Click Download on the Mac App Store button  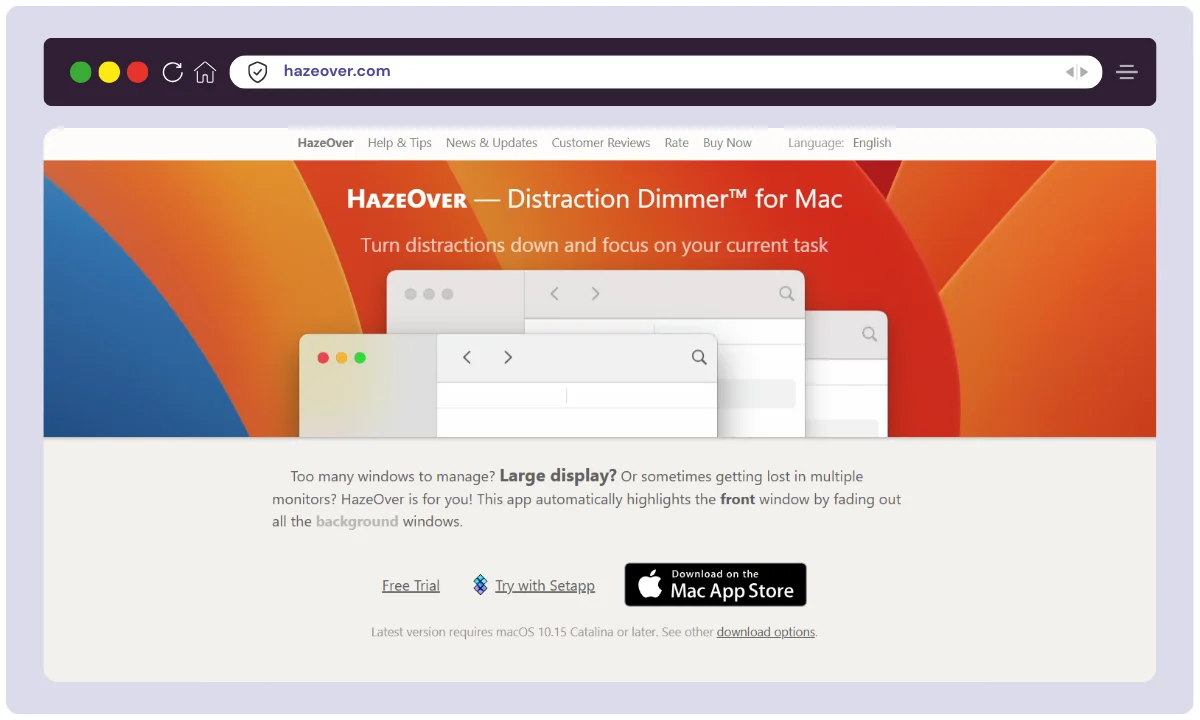(715, 585)
